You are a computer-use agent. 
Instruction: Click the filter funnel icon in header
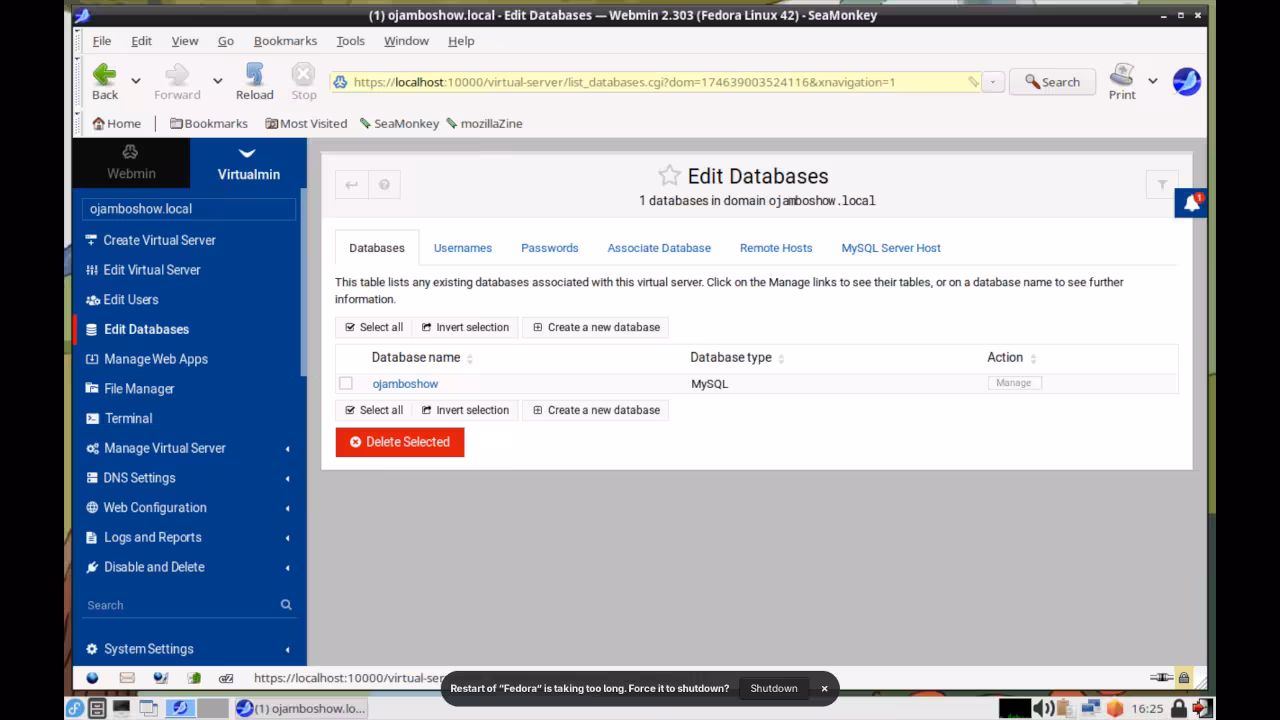point(1162,184)
